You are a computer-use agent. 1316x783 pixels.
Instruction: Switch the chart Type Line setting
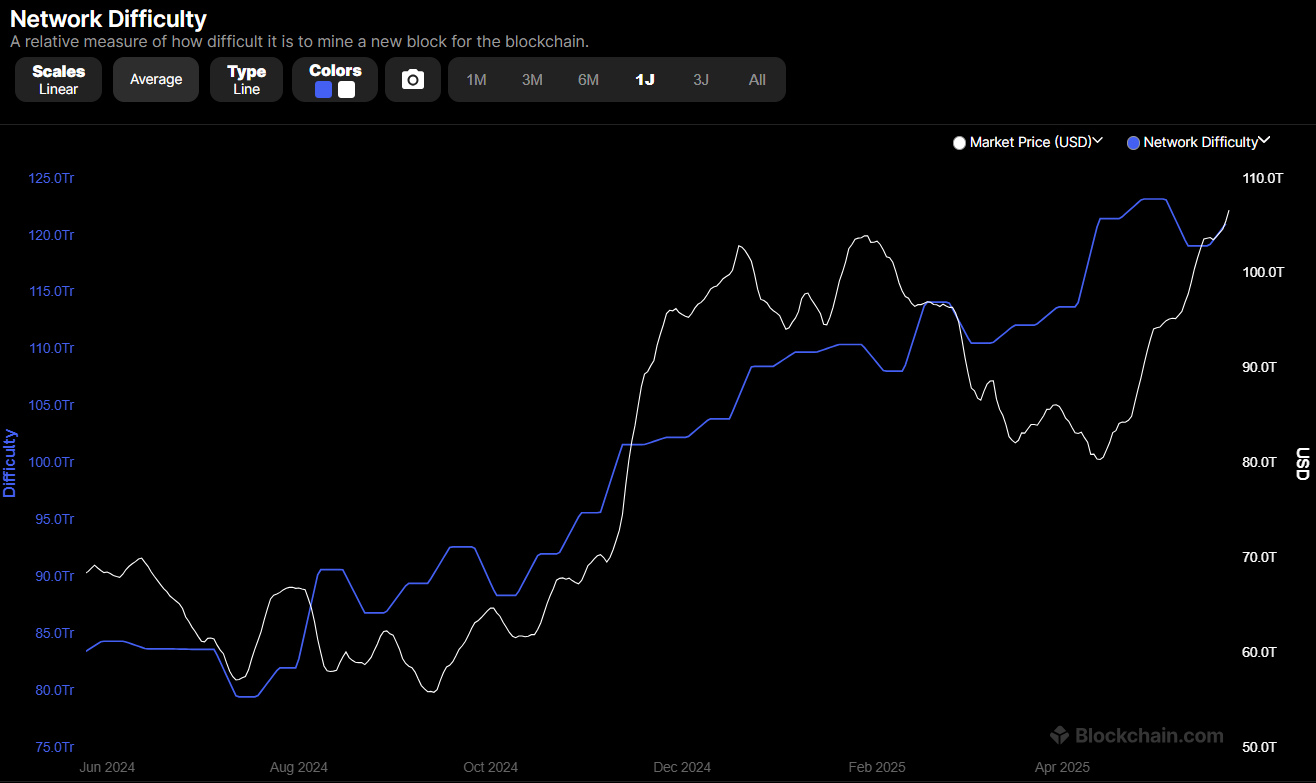246,80
